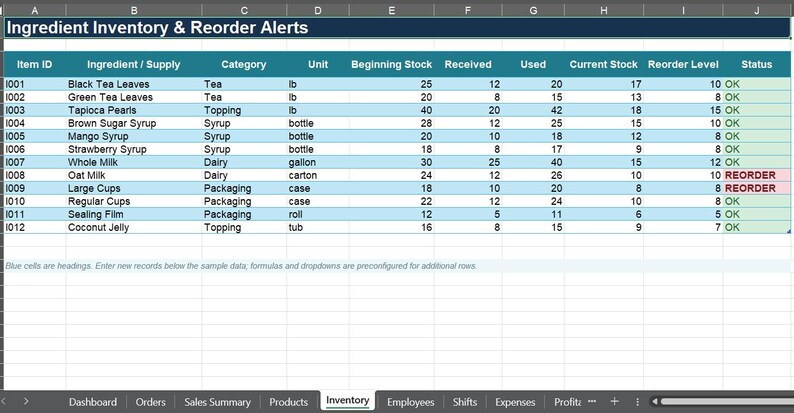The height and width of the screenshot is (413, 794).
Task: Select column E header
Action: (391, 11)
